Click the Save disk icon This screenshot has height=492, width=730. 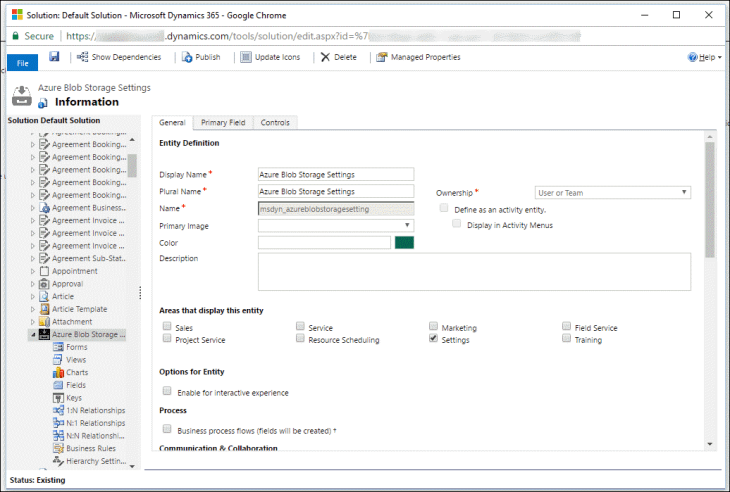click(x=54, y=57)
